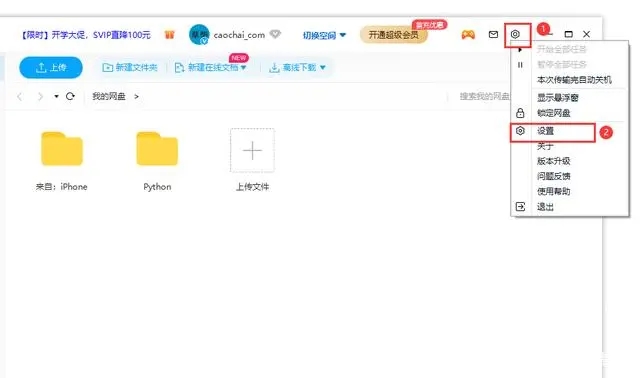
Task: Click the 搜索我的网盘 search field
Action: point(484,96)
